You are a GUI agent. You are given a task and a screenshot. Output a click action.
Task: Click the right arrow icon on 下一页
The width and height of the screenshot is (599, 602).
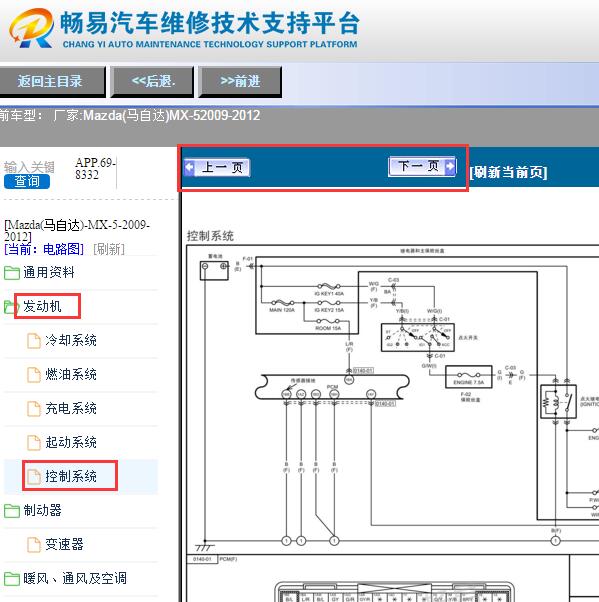tap(450, 167)
